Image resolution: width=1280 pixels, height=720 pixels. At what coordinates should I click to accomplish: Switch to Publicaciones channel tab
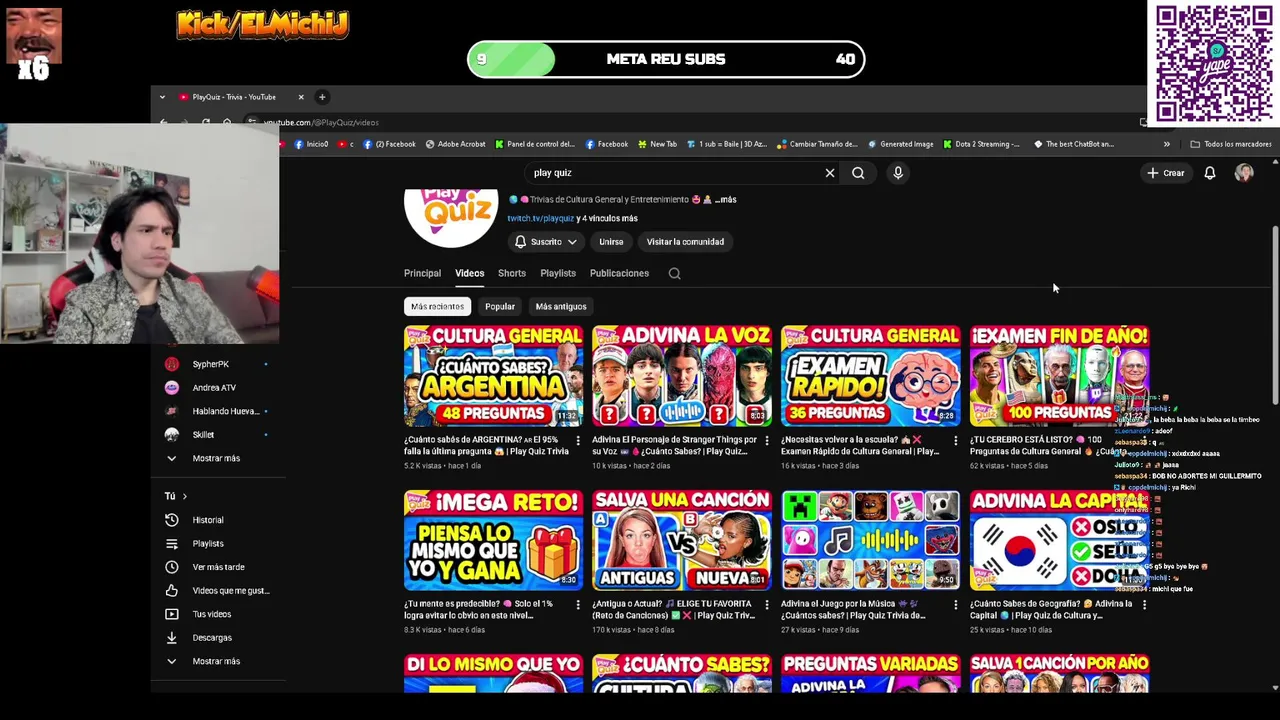(619, 273)
